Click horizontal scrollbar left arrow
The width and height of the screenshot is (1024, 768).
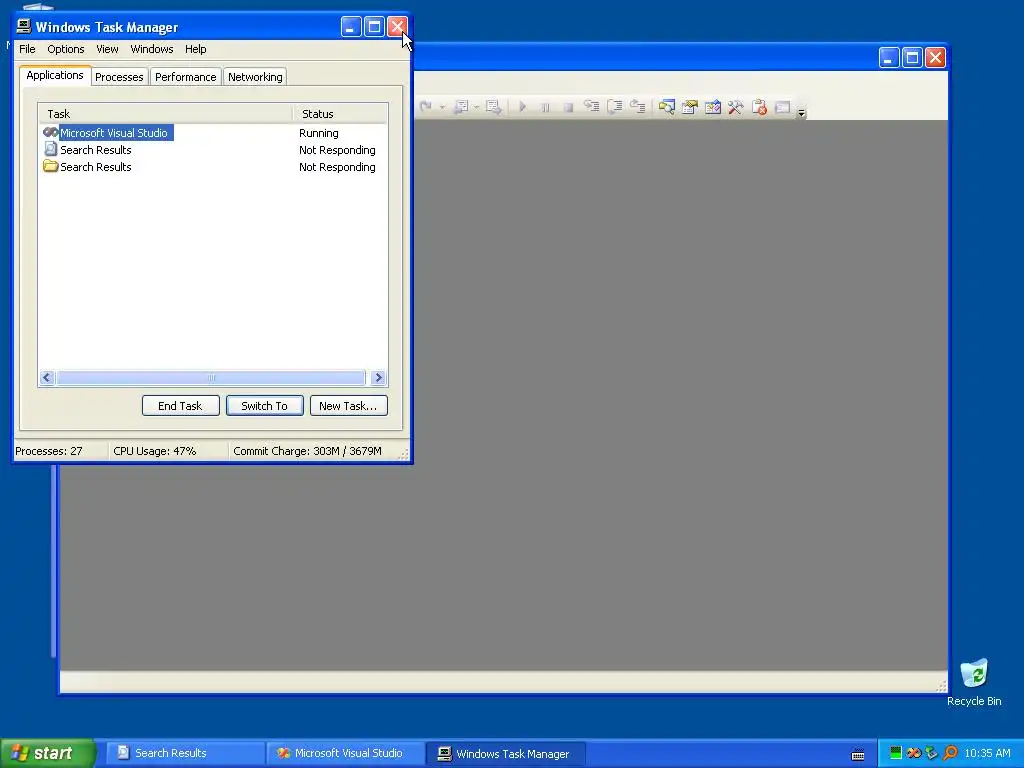click(46, 377)
